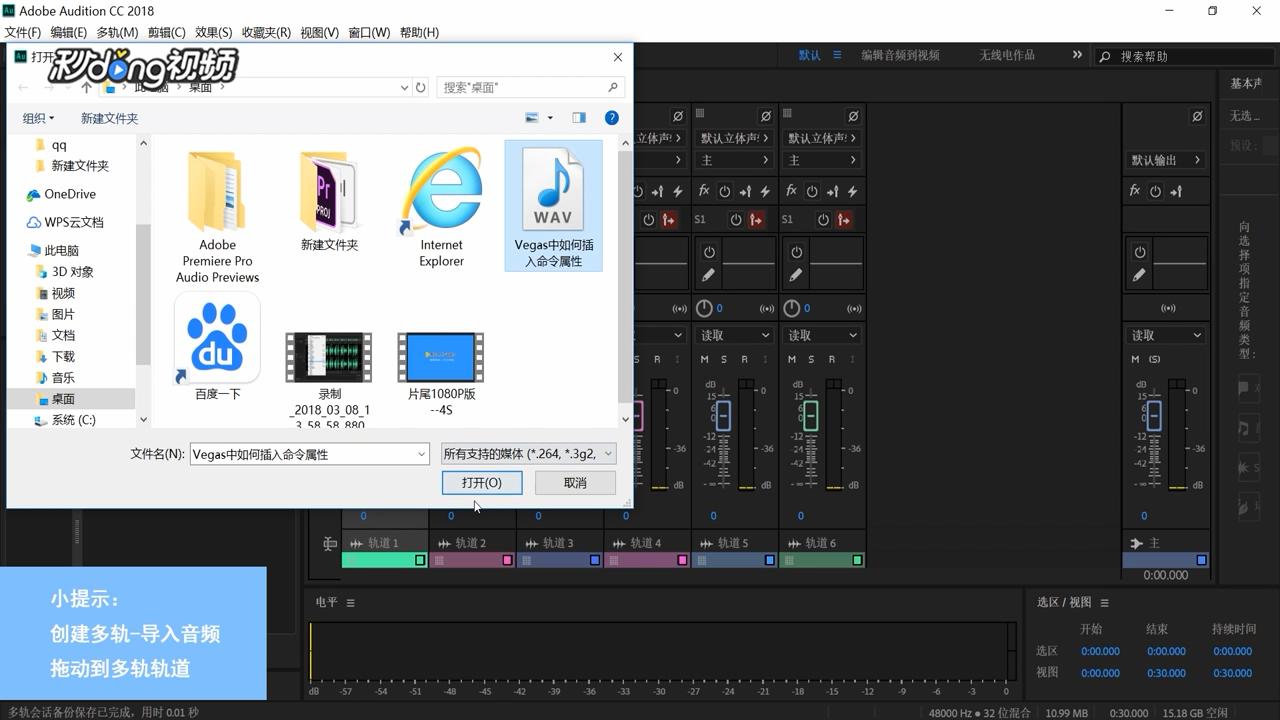Image resolution: width=1280 pixels, height=720 pixels.
Task: Toggle send S1 power on track 5
Action: click(x=736, y=219)
